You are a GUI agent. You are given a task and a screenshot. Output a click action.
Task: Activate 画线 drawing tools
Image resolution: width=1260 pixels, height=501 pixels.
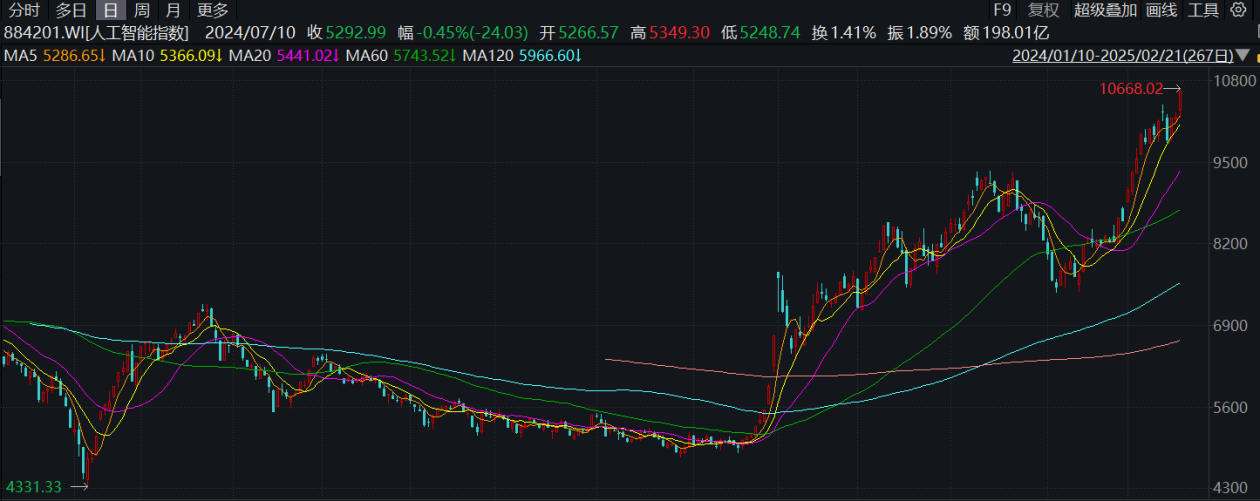click(1161, 11)
